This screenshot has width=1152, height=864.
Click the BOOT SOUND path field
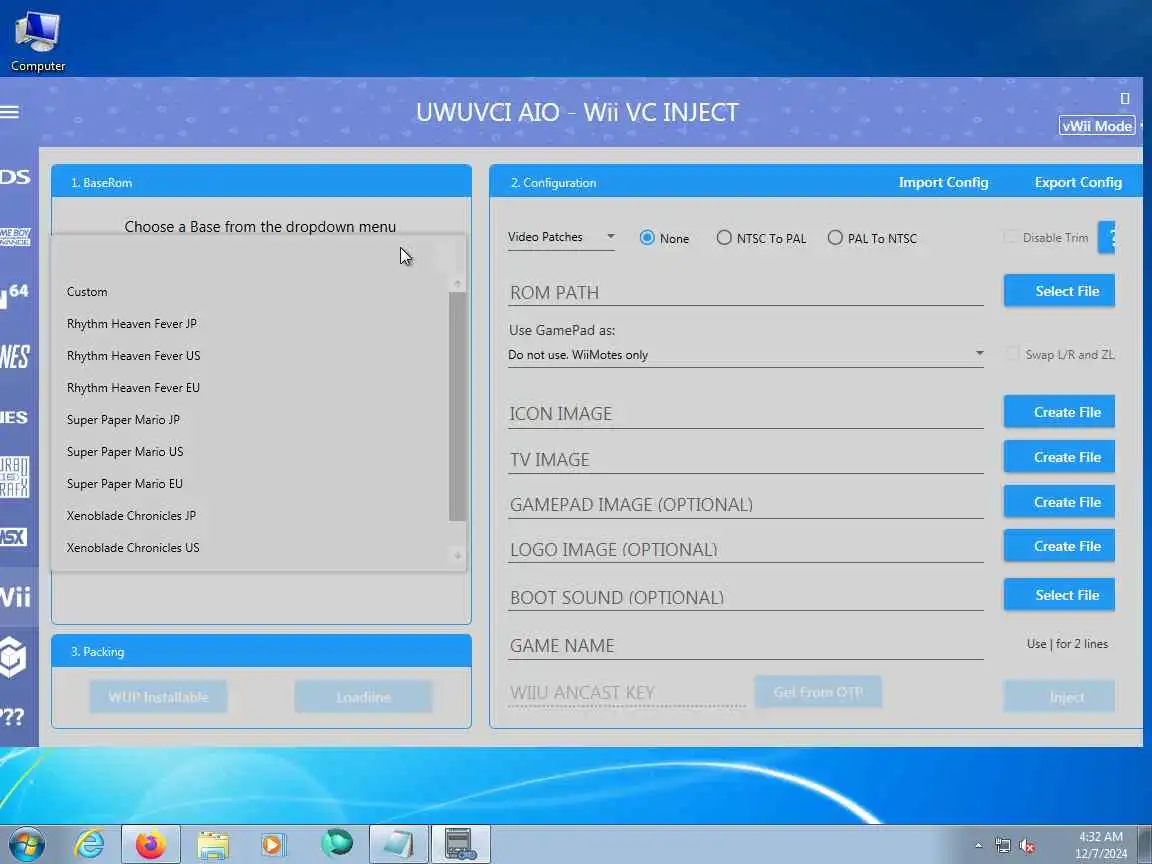[746, 597]
